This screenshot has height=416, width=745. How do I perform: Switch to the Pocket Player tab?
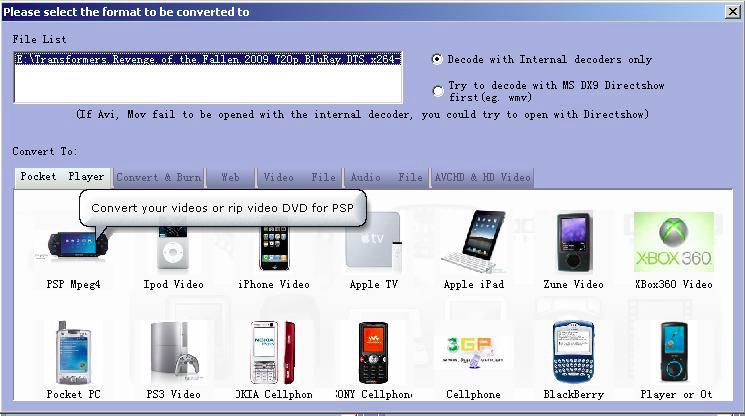click(x=62, y=177)
